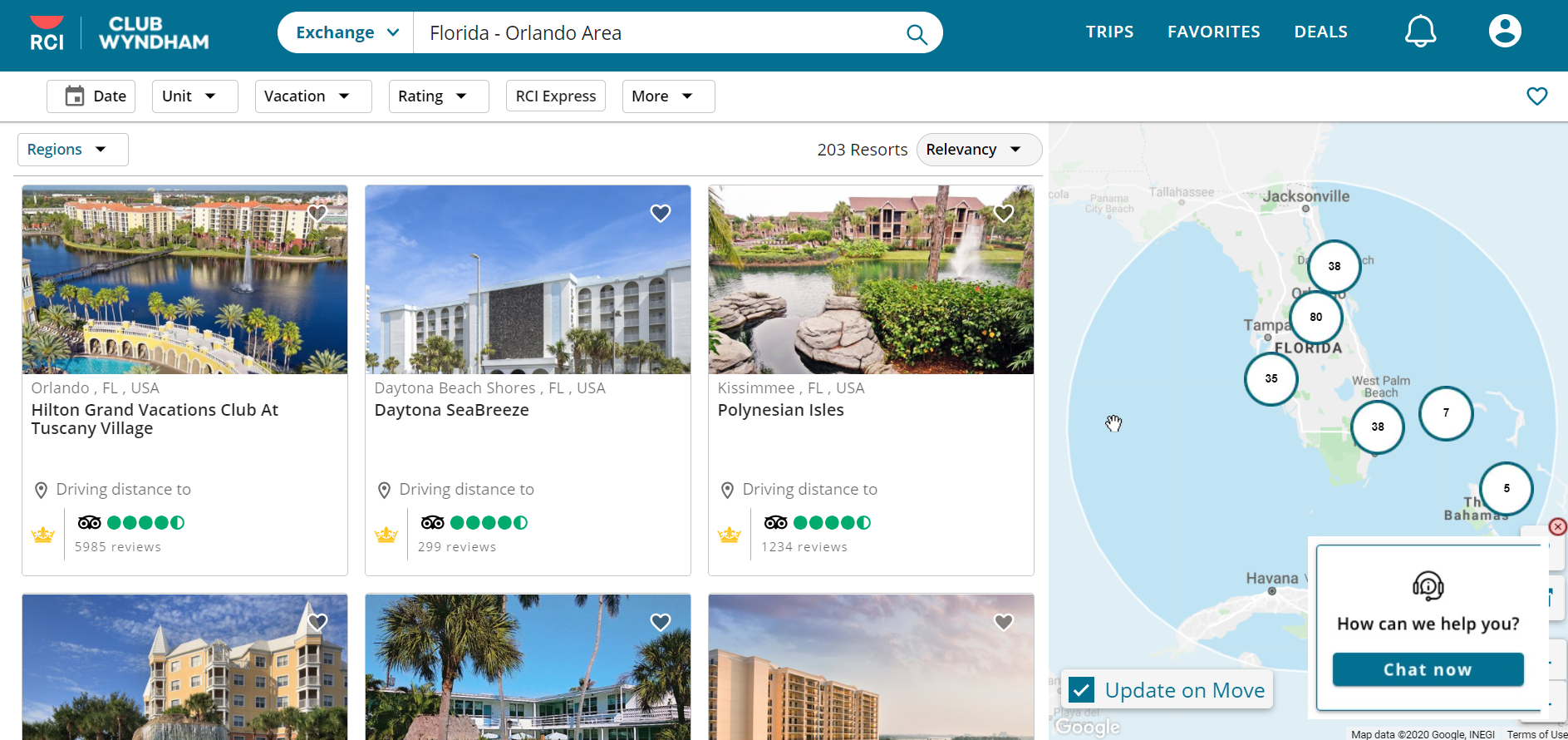Toggle the Update on Move checkbox
This screenshot has height=740, width=1568.
coord(1081,690)
